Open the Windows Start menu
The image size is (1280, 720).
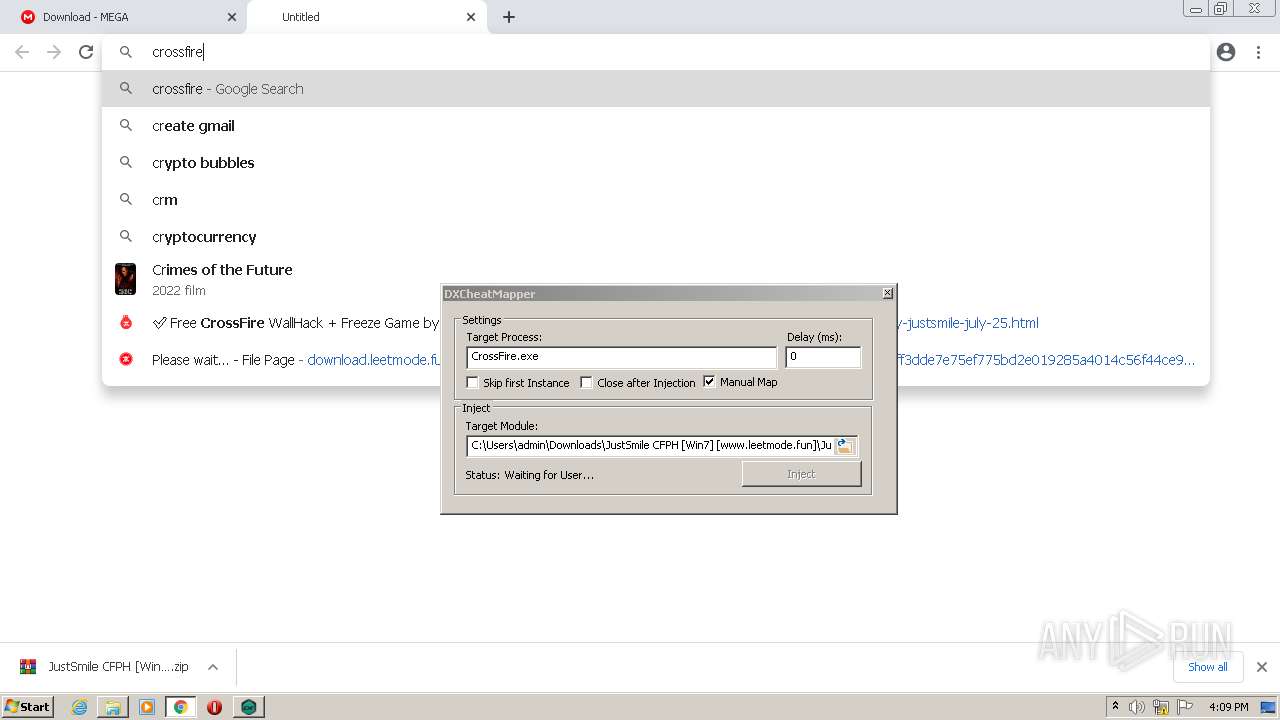click(x=28, y=706)
